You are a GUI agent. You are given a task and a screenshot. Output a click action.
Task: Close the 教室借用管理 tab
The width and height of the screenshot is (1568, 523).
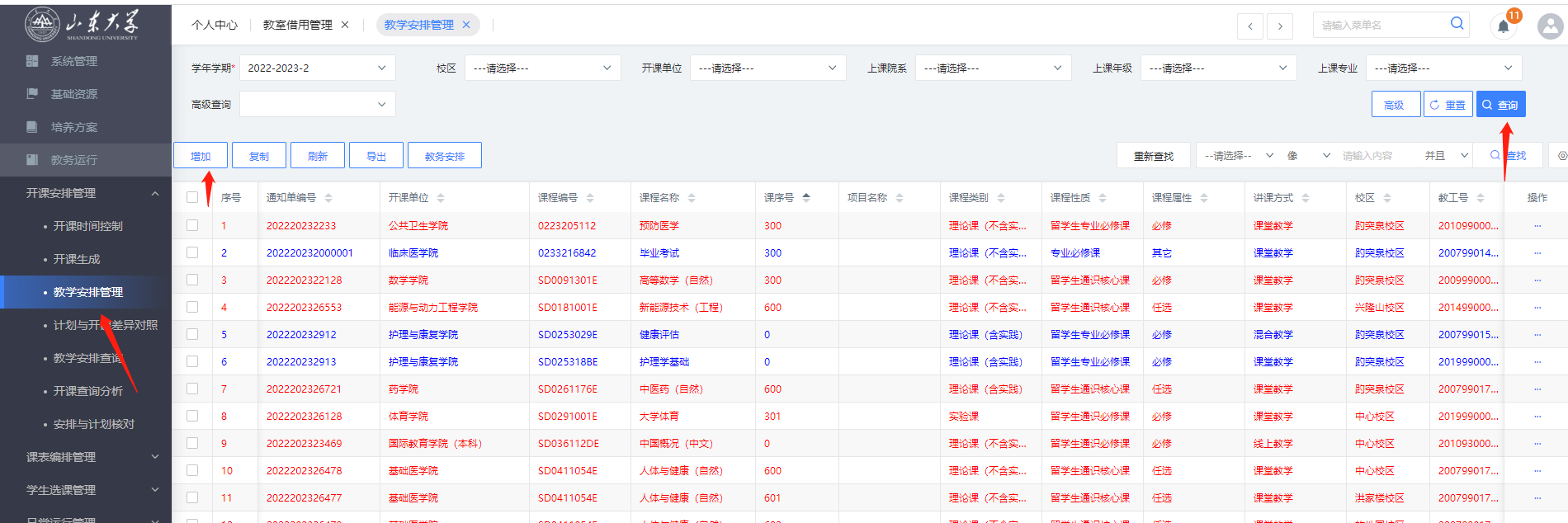click(x=345, y=25)
